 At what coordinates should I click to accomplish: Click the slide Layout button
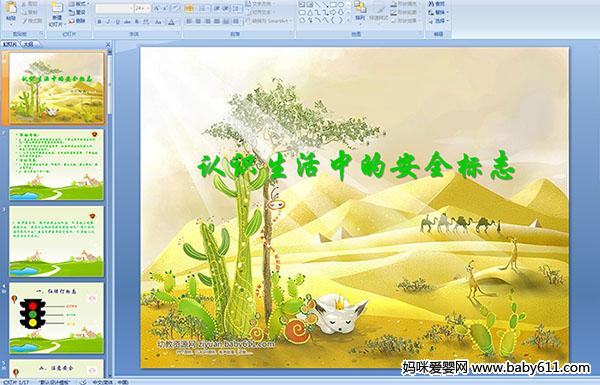tap(78, 4)
